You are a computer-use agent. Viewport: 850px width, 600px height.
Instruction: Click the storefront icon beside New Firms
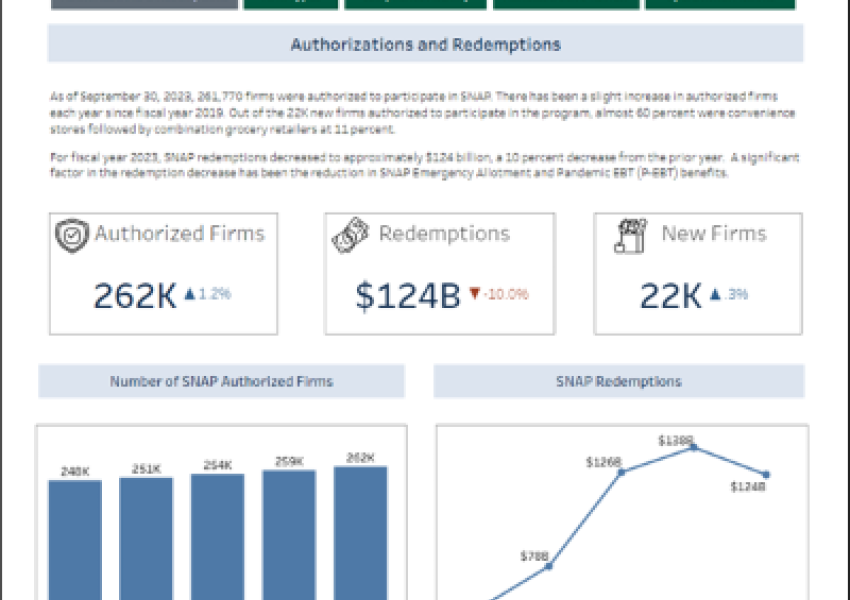coord(630,236)
